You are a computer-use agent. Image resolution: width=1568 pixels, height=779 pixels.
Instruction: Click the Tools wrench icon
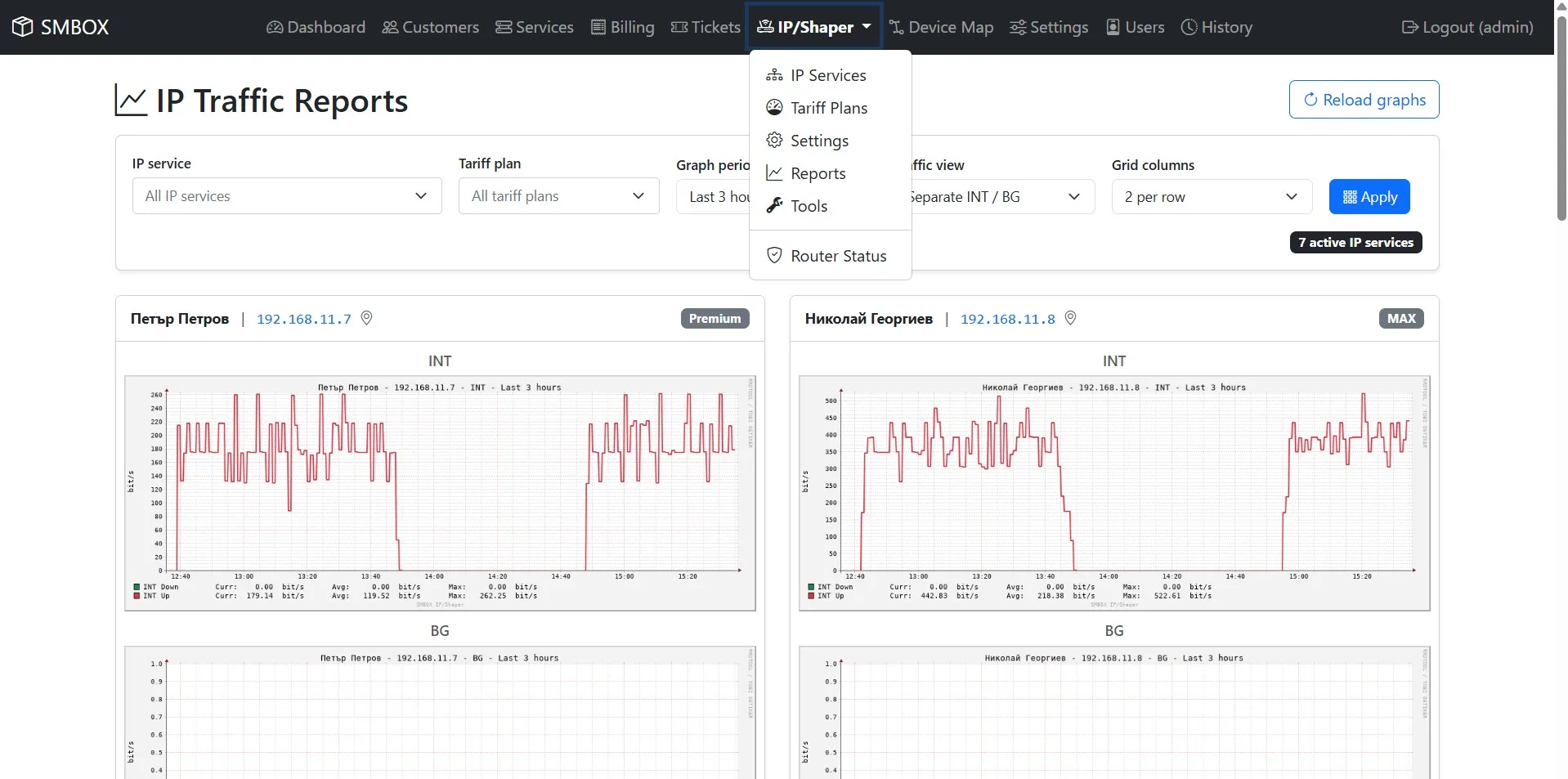(x=774, y=206)
